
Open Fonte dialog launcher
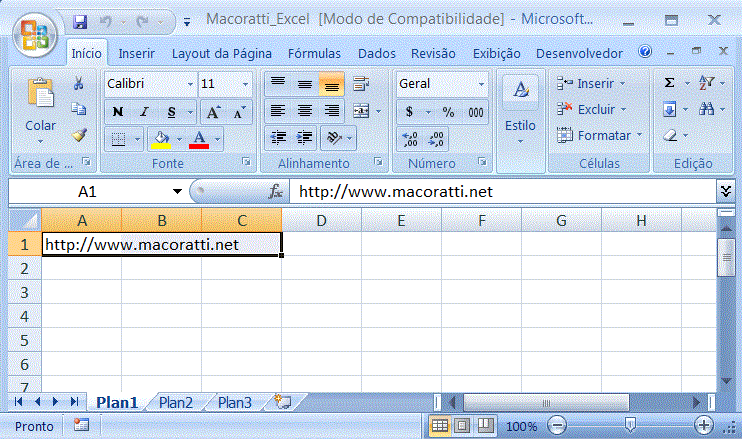click(247, 162)
